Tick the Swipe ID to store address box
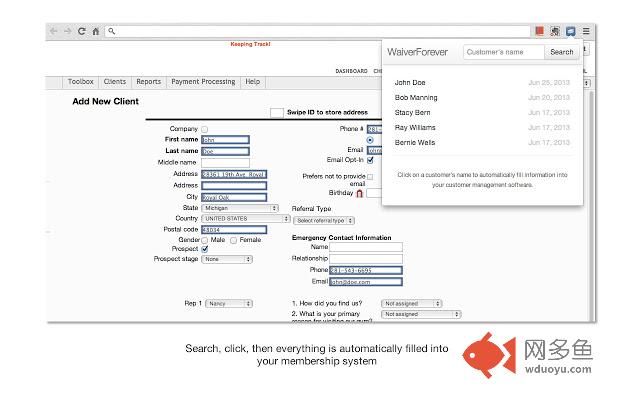Screen dimensions: 640x400 click(277, 113)
